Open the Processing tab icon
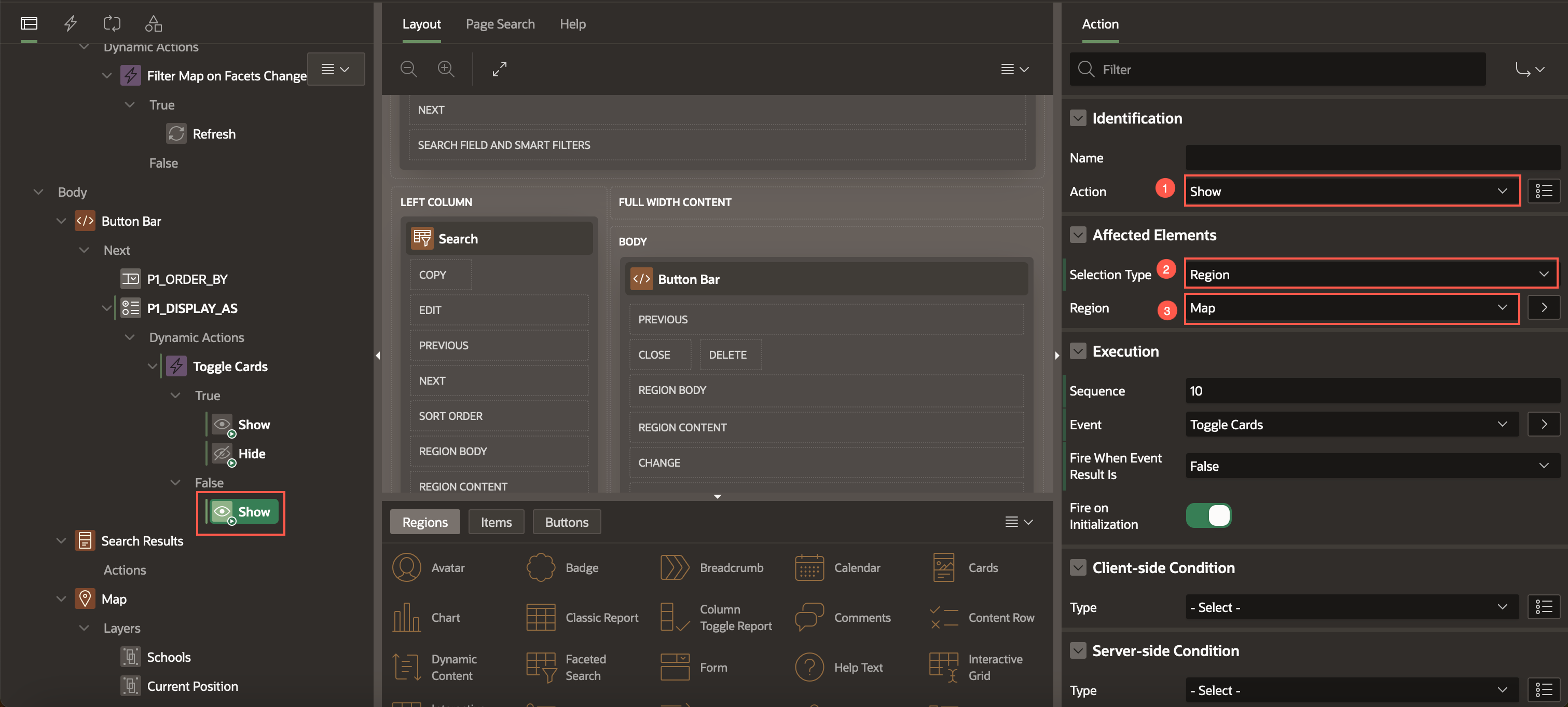This screenshot has width=1568, height=707. click(112, 23)
